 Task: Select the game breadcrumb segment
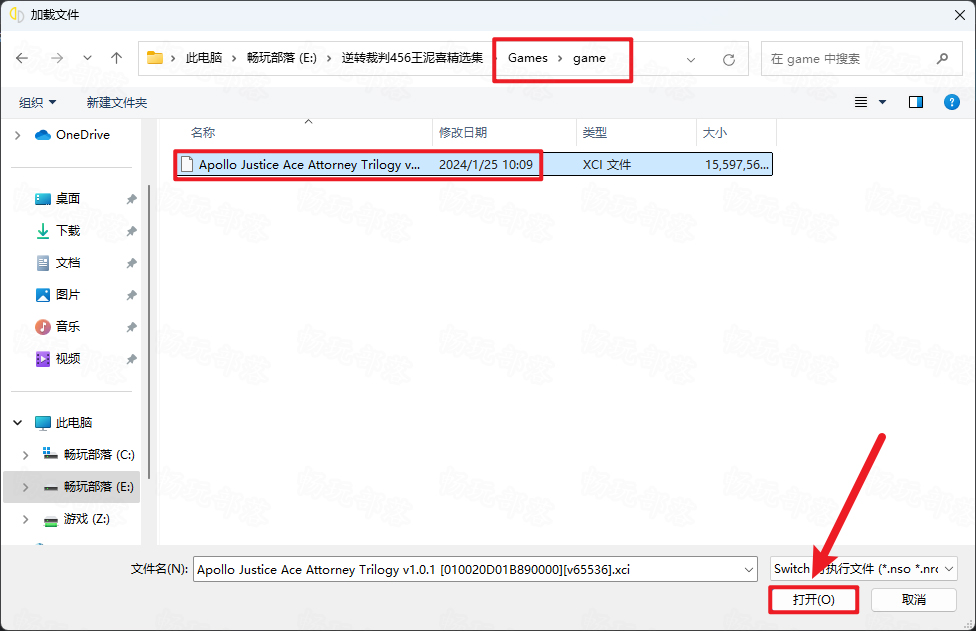(x=589, y=58)
